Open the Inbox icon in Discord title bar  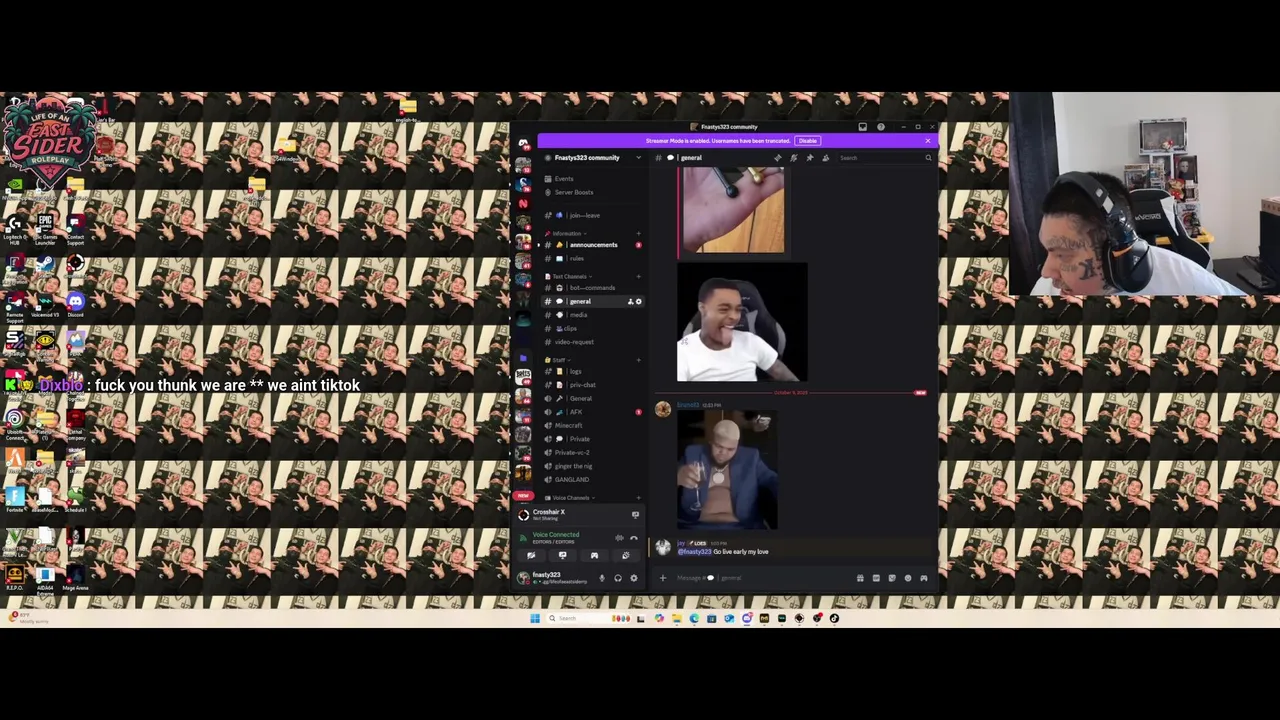click(863, 127)
